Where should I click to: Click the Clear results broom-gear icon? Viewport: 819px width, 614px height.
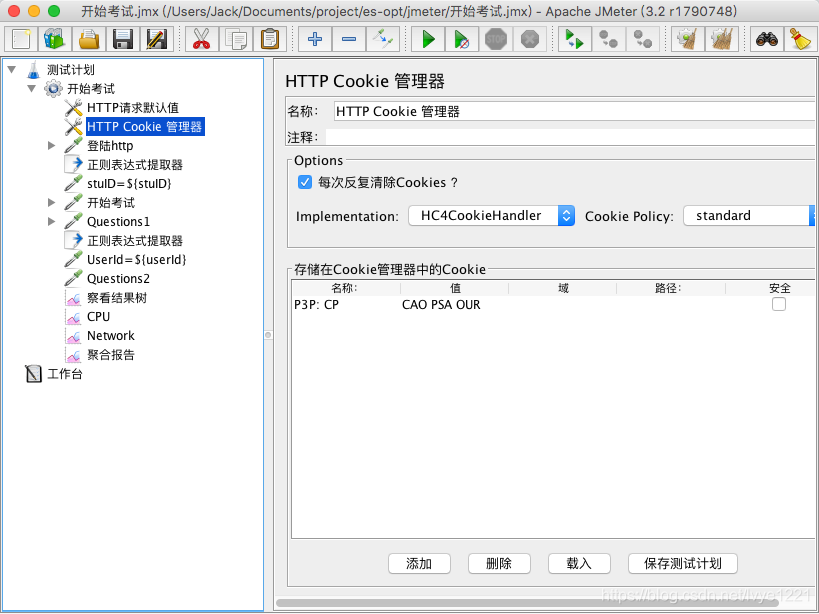(687, 39)
